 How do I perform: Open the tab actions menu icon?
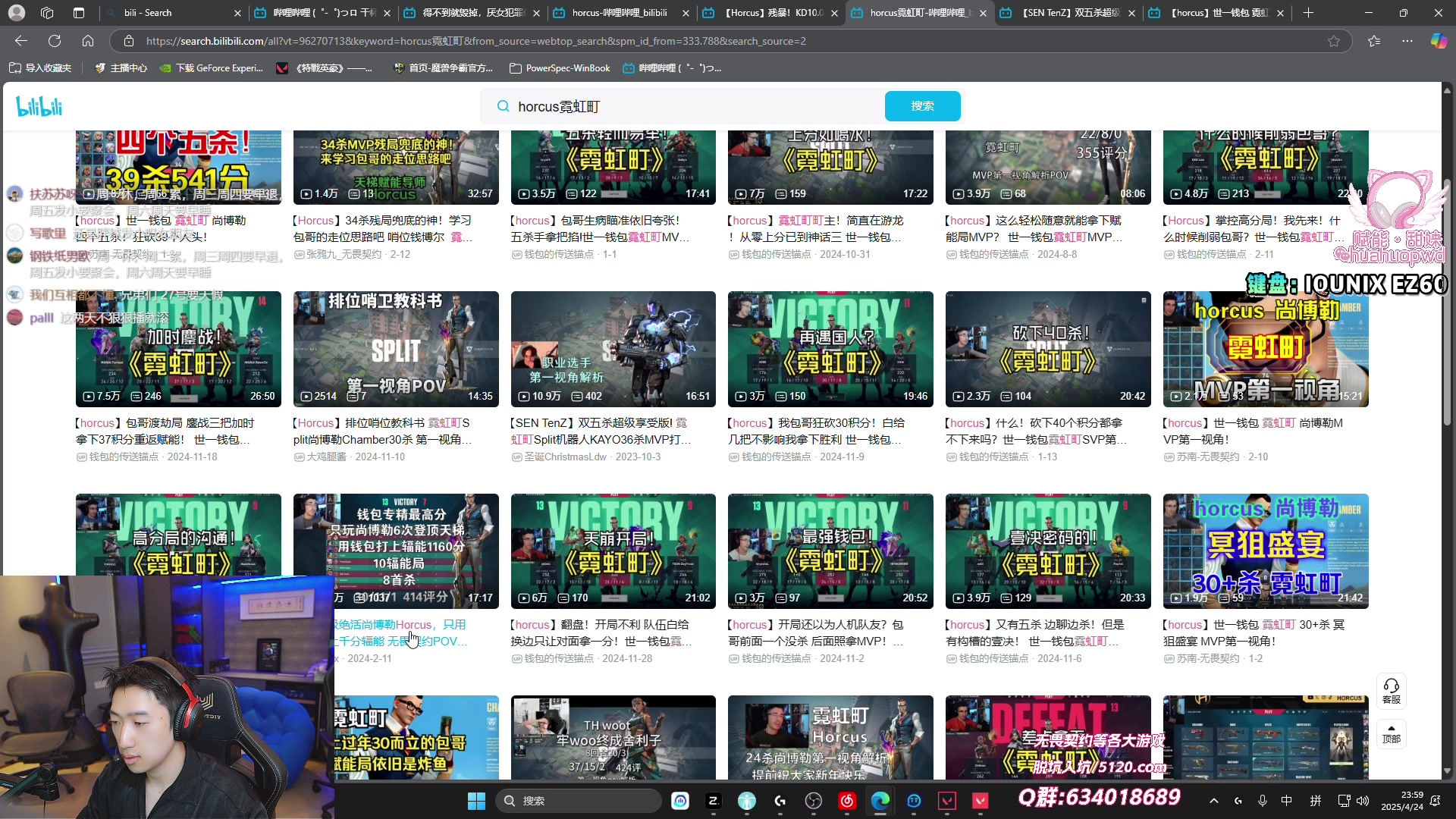tap(79, 13)
